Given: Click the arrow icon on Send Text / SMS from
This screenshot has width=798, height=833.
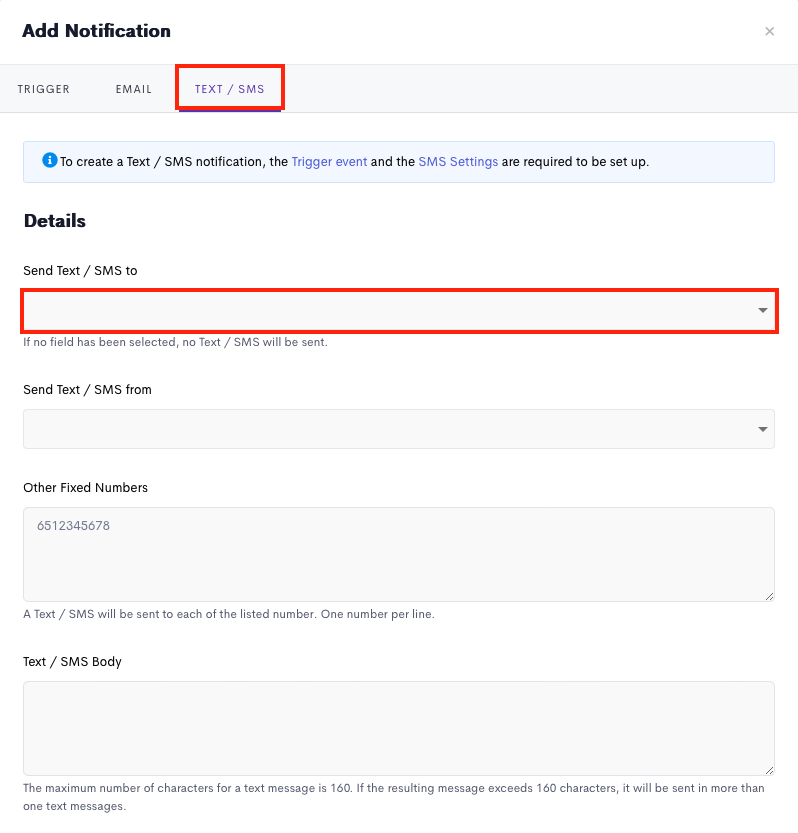Looking at the screenshot, I should click(763, 429).
